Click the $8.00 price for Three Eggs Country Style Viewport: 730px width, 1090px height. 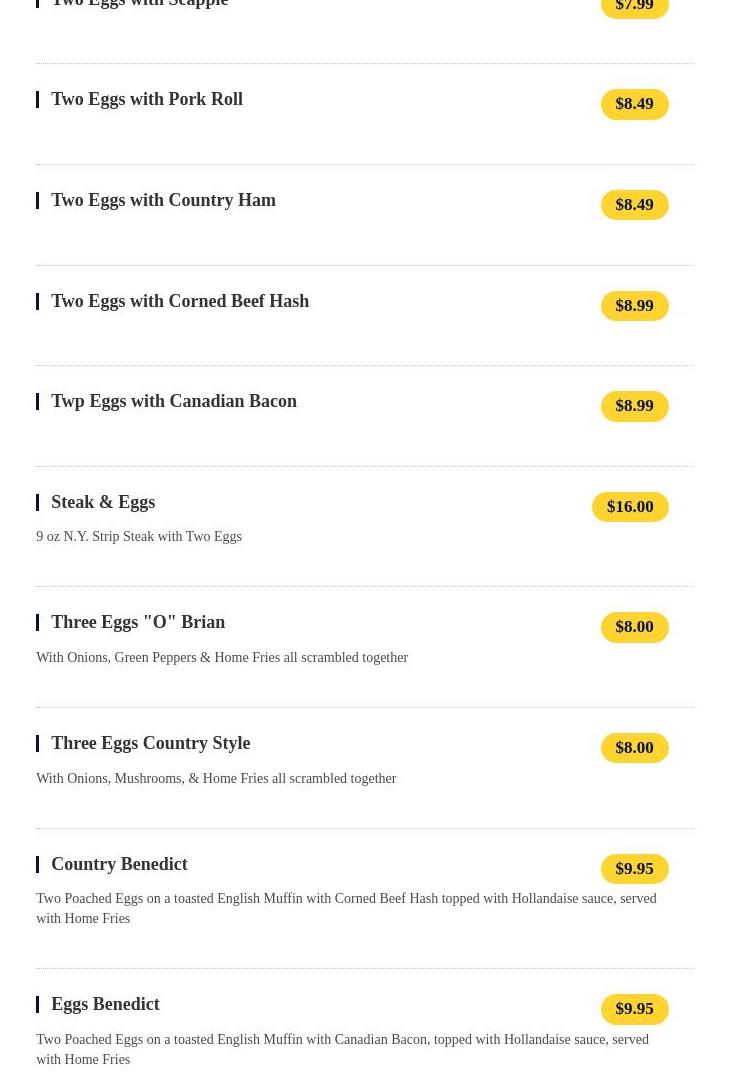(634, 748)
